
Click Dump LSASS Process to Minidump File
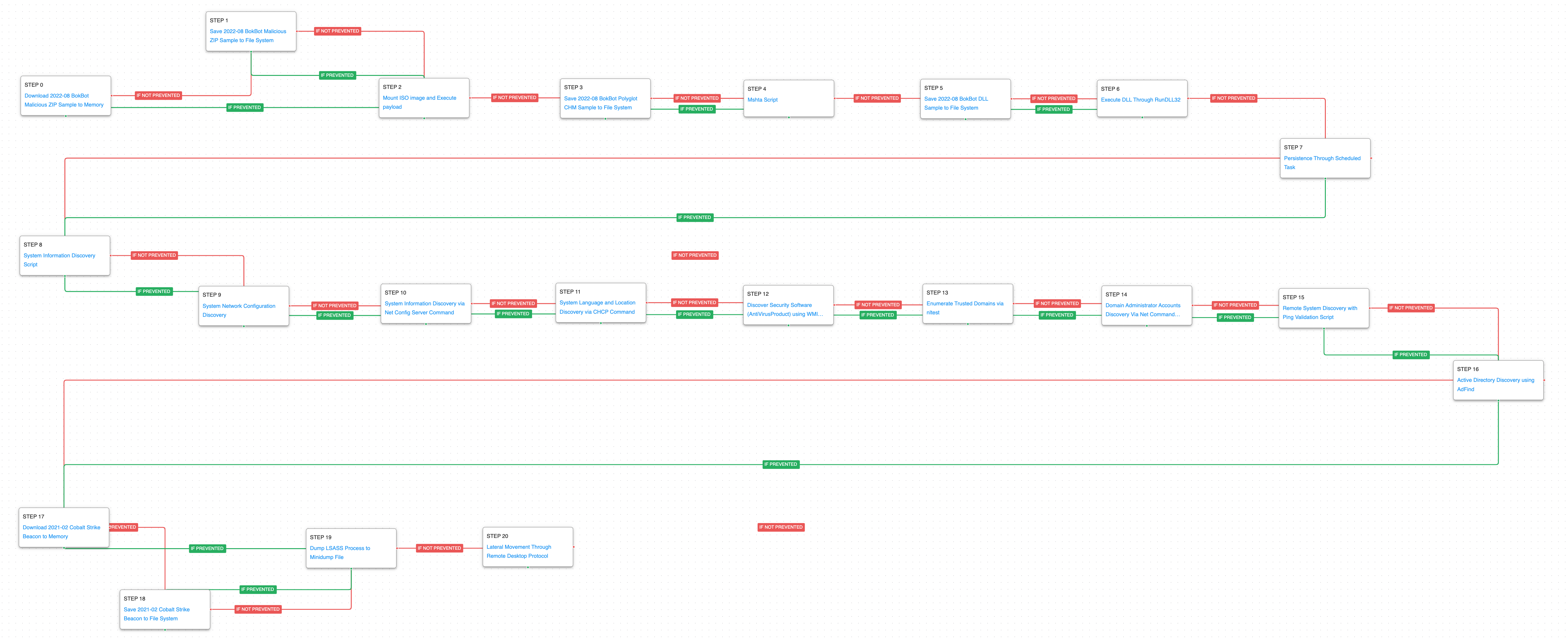click(x=340, y=548)
